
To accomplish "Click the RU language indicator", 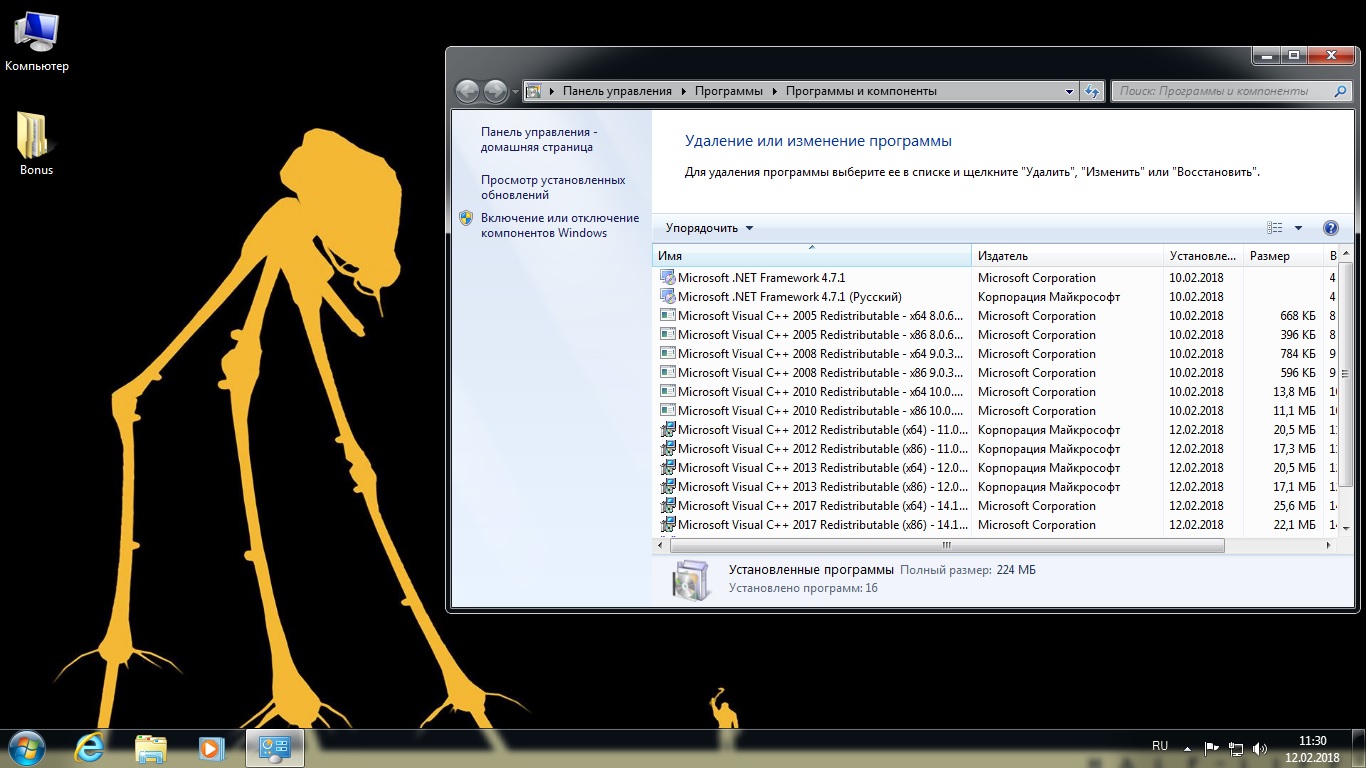I will [x=1160, y=746].
